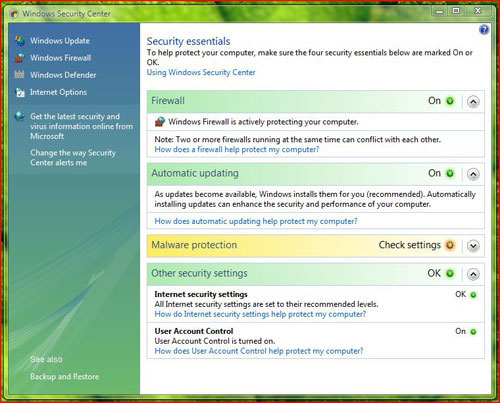Click the orange Check settings status indicator
This screenshot has height=403, width=500.
(x=450, y=245)
